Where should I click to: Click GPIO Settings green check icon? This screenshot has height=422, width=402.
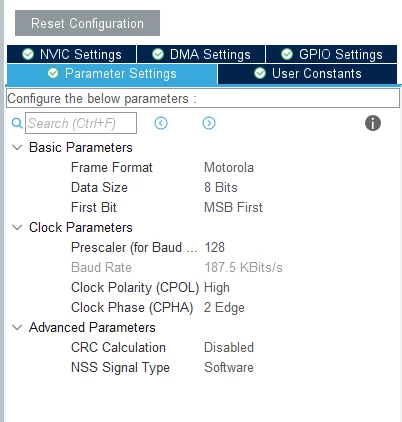287,54
